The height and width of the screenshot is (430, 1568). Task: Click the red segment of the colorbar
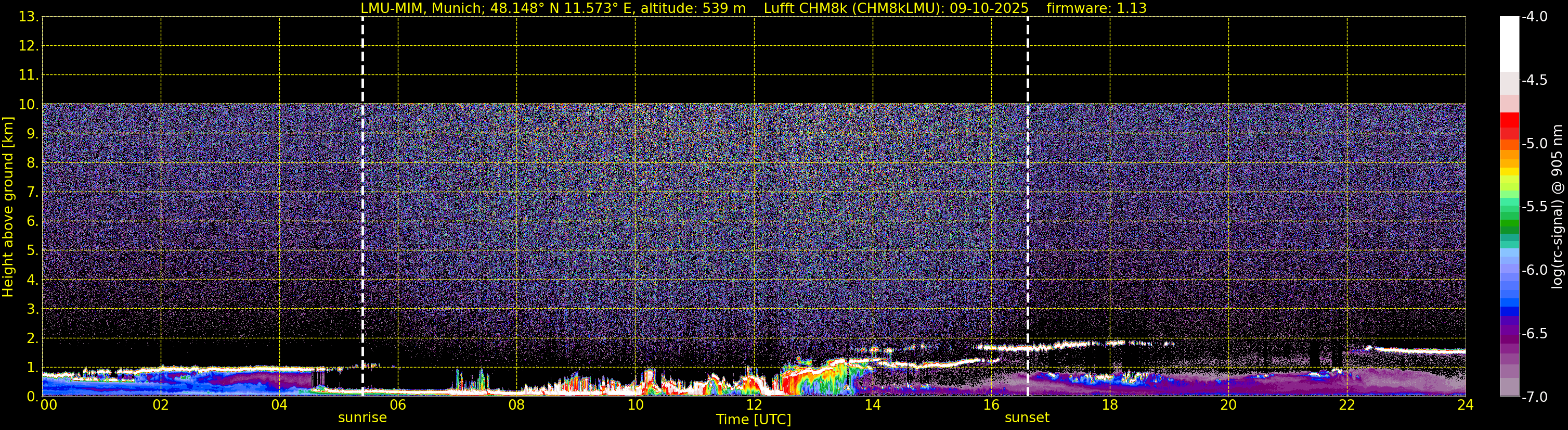[1509, 121]
